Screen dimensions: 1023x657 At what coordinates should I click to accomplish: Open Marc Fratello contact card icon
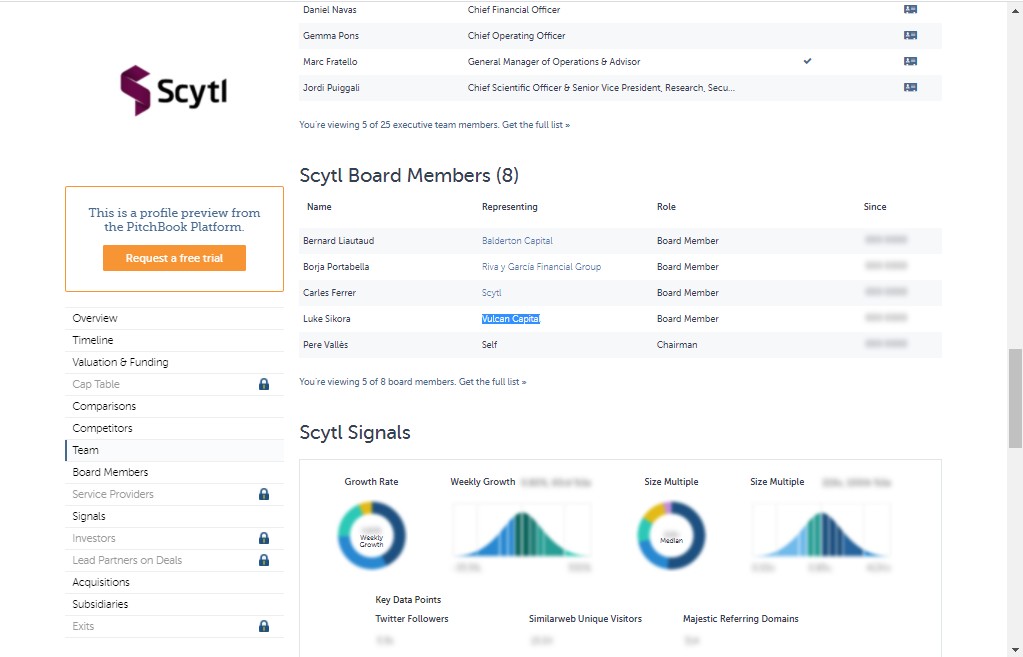tap(910, 61)
